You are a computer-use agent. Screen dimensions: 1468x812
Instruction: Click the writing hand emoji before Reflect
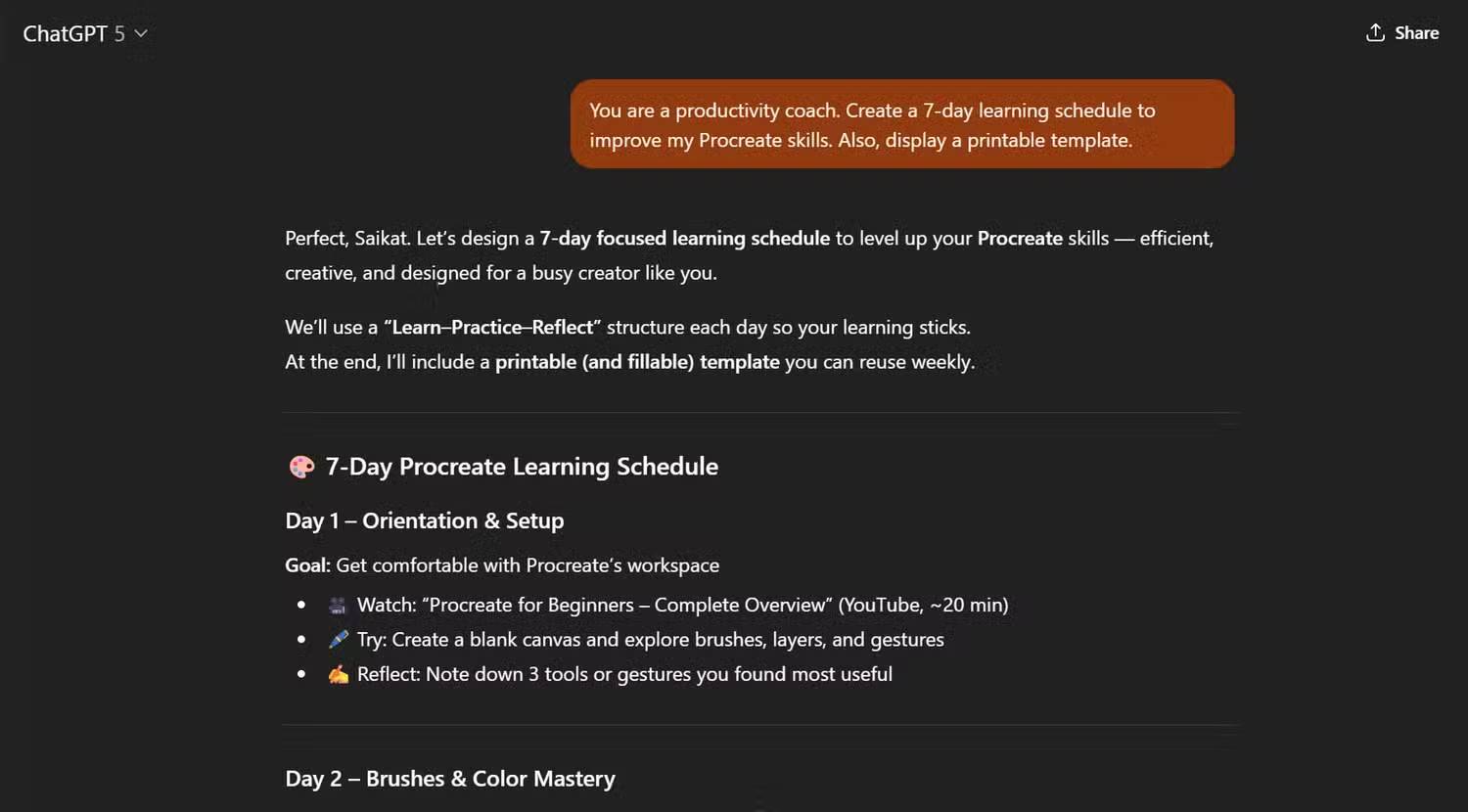coord(338,674)
